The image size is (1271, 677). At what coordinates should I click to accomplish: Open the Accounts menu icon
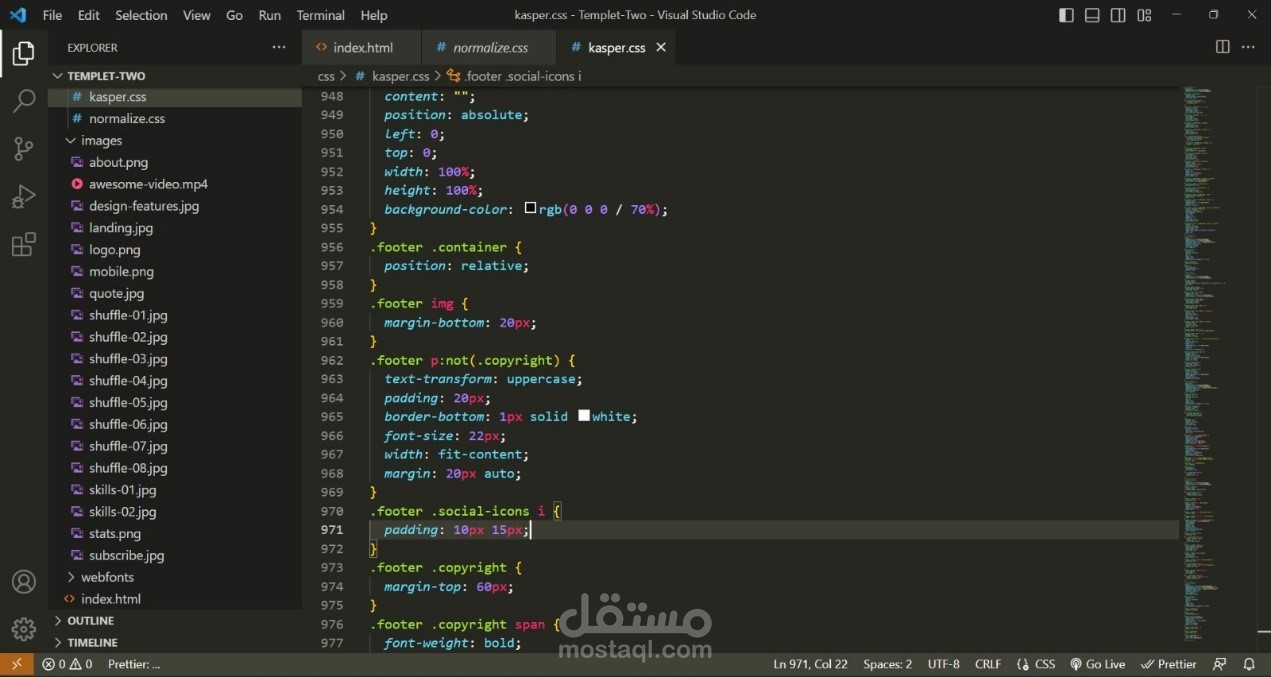(x=23, y=582)
